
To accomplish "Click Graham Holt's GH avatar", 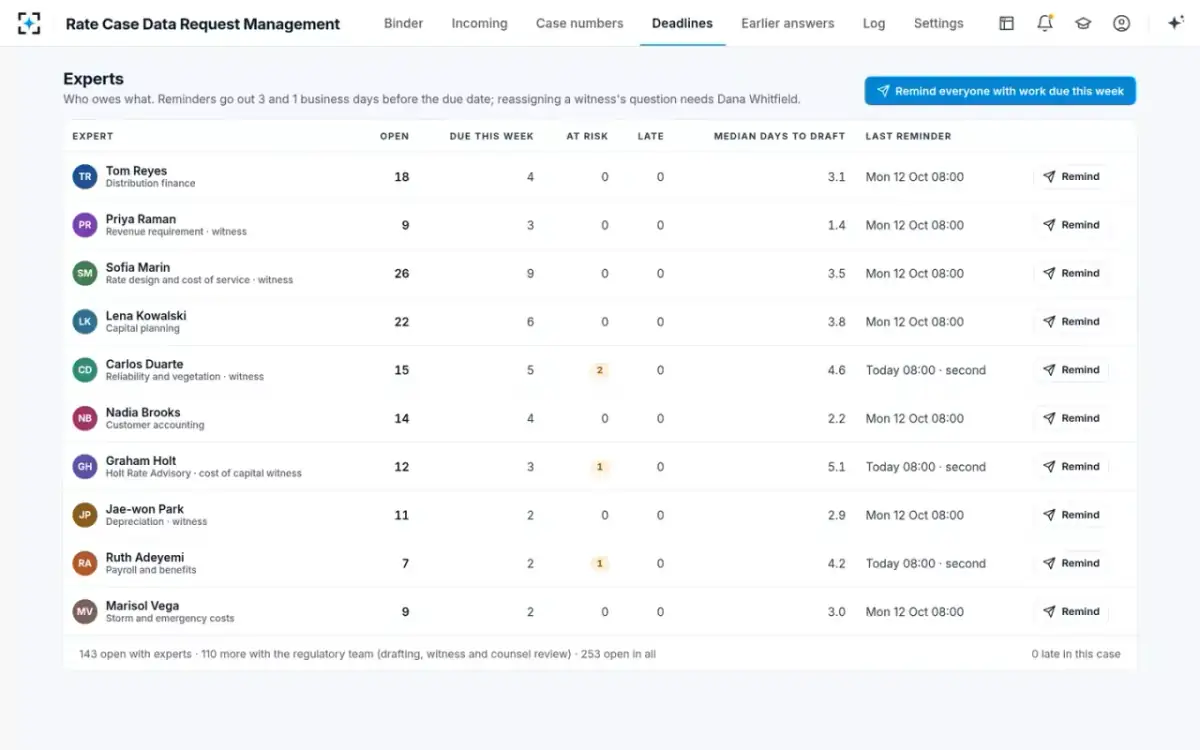I will [85, 467].
